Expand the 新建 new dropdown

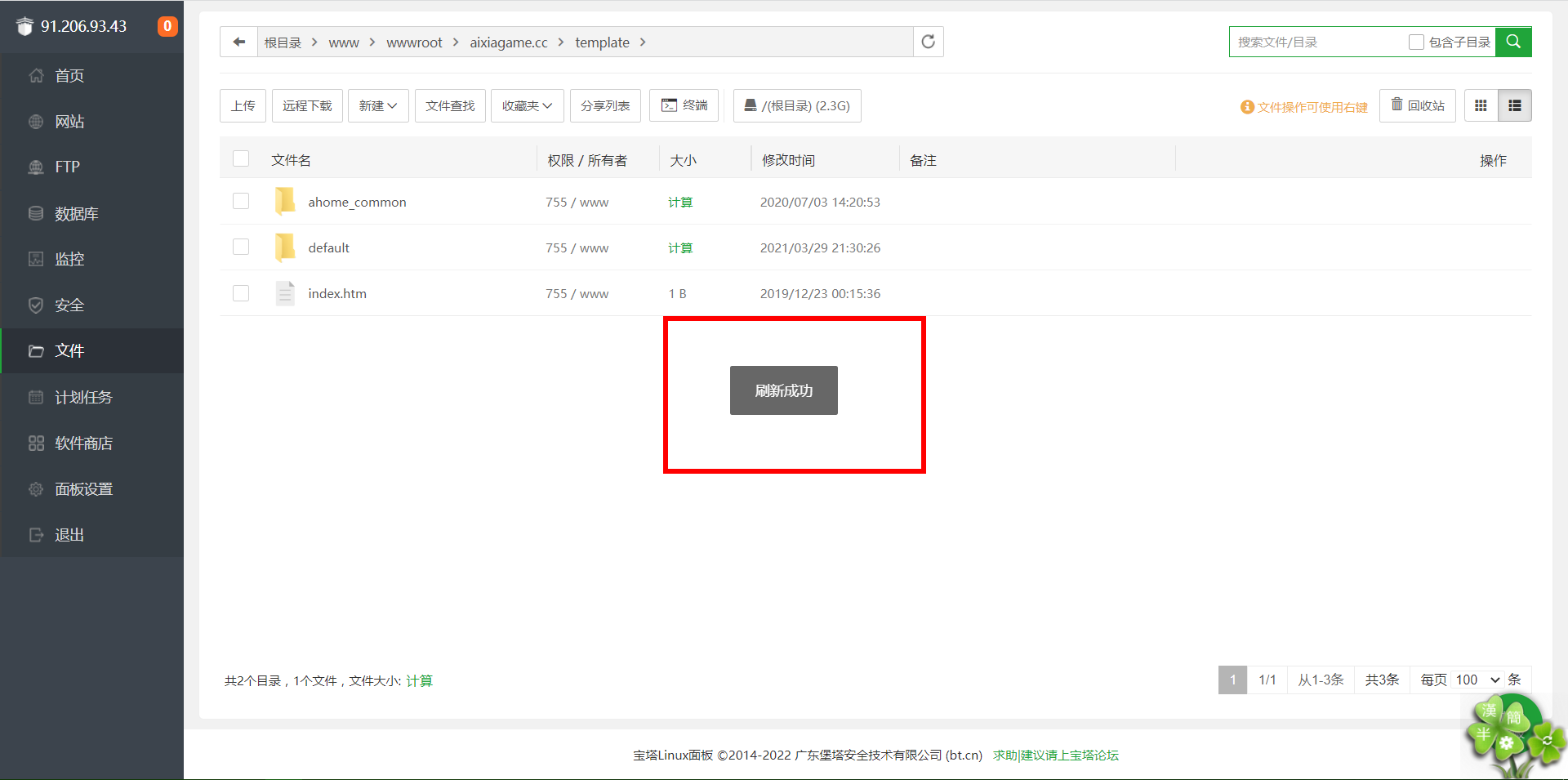[x=378, y=105]
